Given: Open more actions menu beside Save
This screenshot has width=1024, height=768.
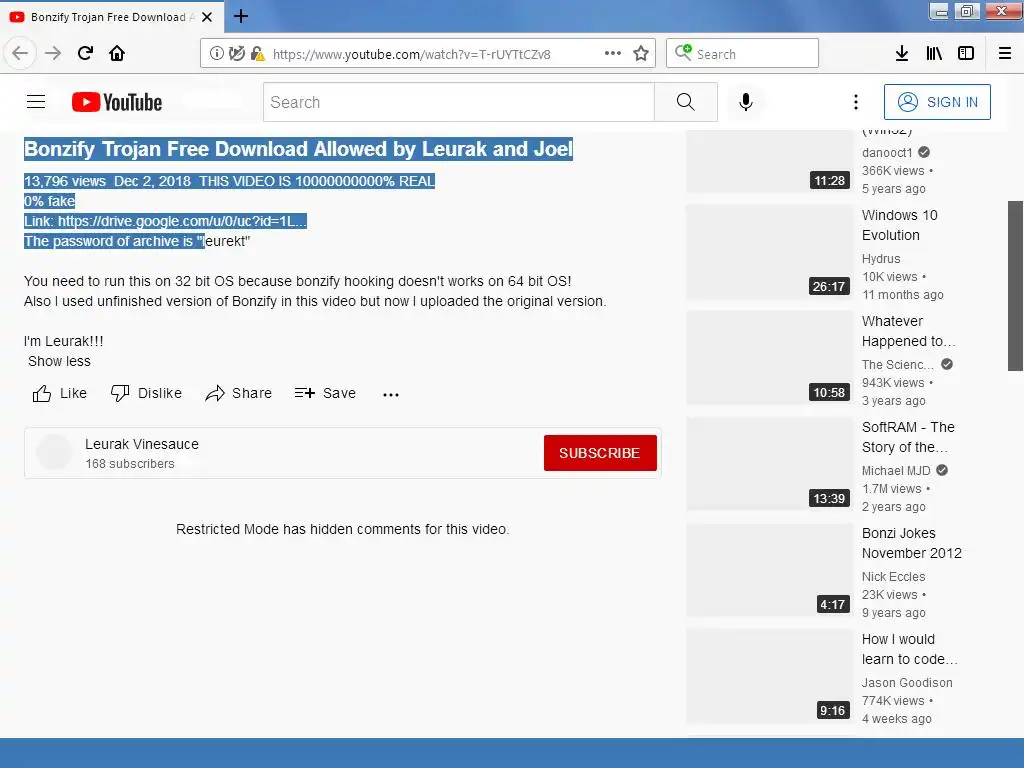Looking at the screenshot, I should click(391, 394).
